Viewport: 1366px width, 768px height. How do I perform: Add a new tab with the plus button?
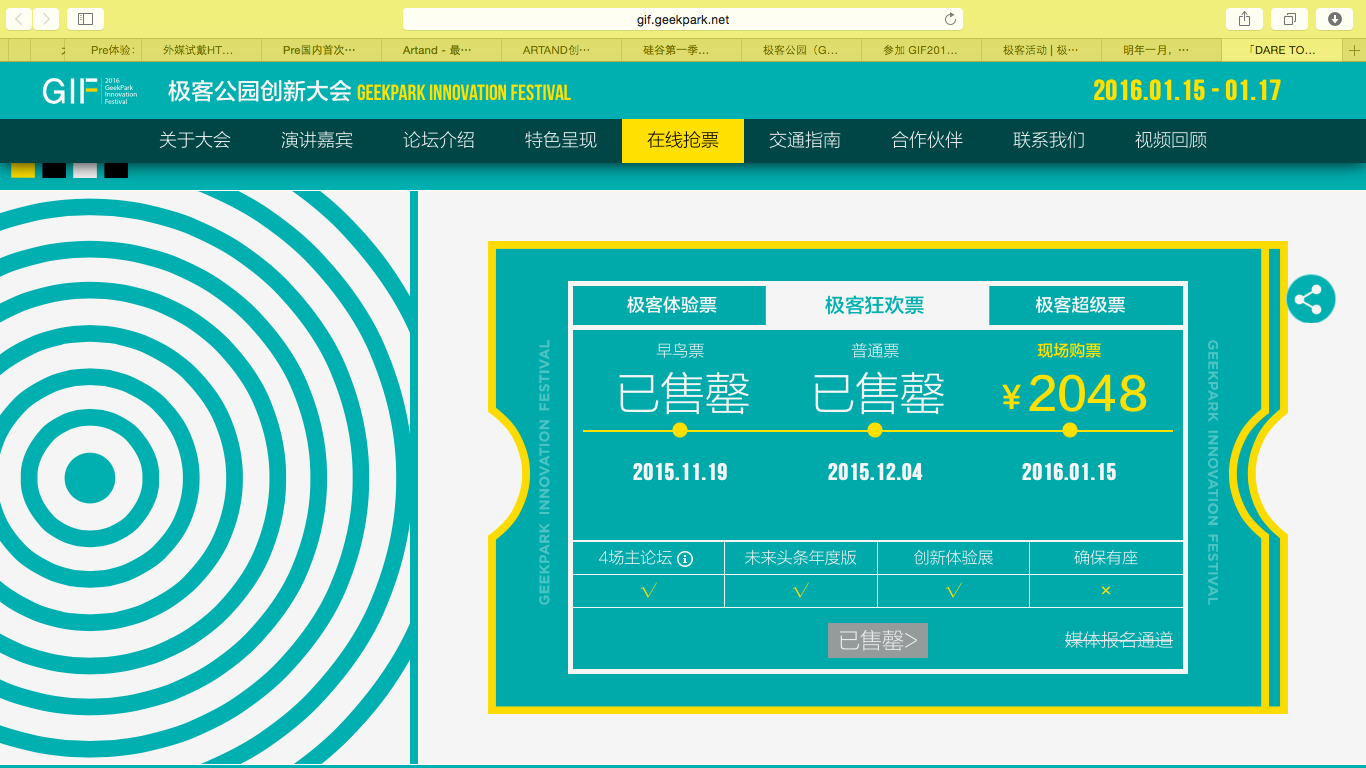1354,50
